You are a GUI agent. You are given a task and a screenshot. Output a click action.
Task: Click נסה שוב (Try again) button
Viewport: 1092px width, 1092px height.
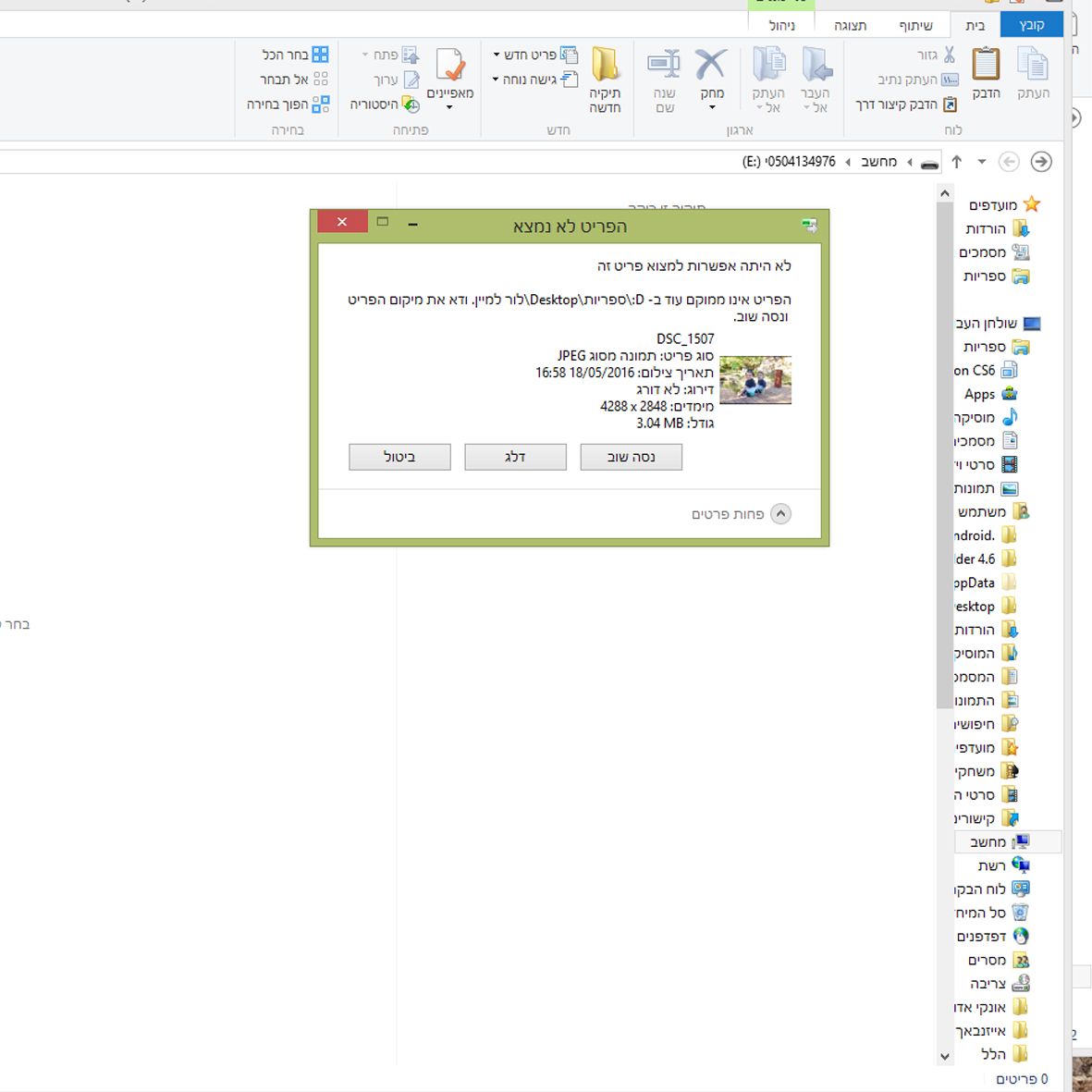[631, 457]
